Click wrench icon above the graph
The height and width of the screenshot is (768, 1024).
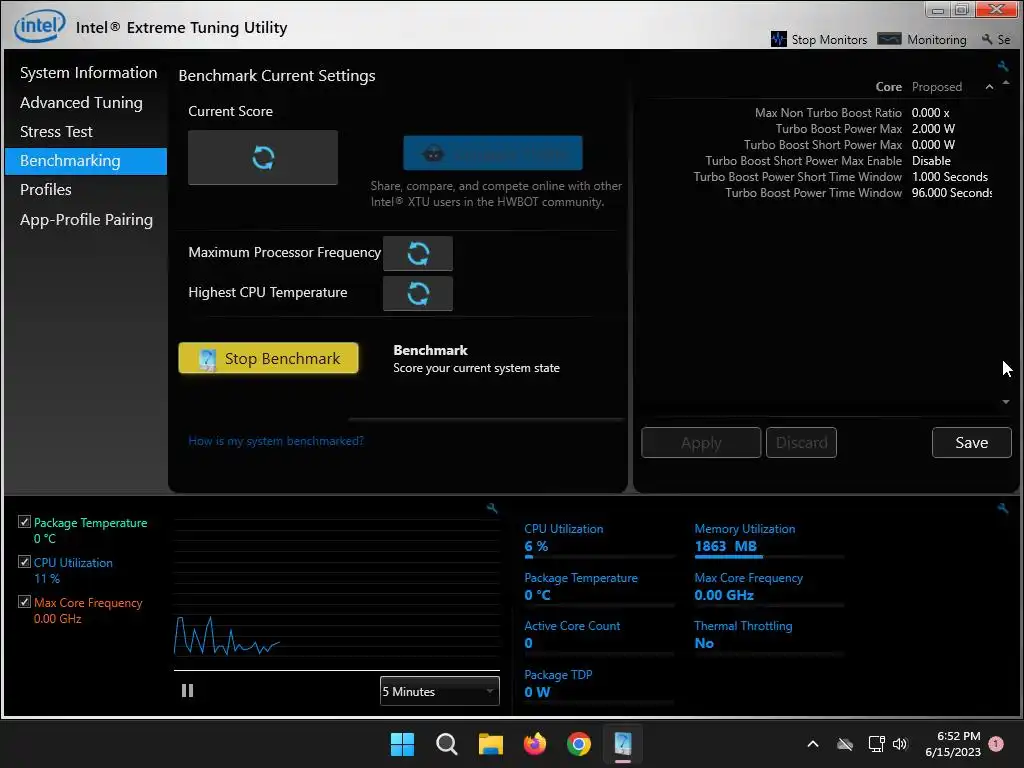click(492, 508)
